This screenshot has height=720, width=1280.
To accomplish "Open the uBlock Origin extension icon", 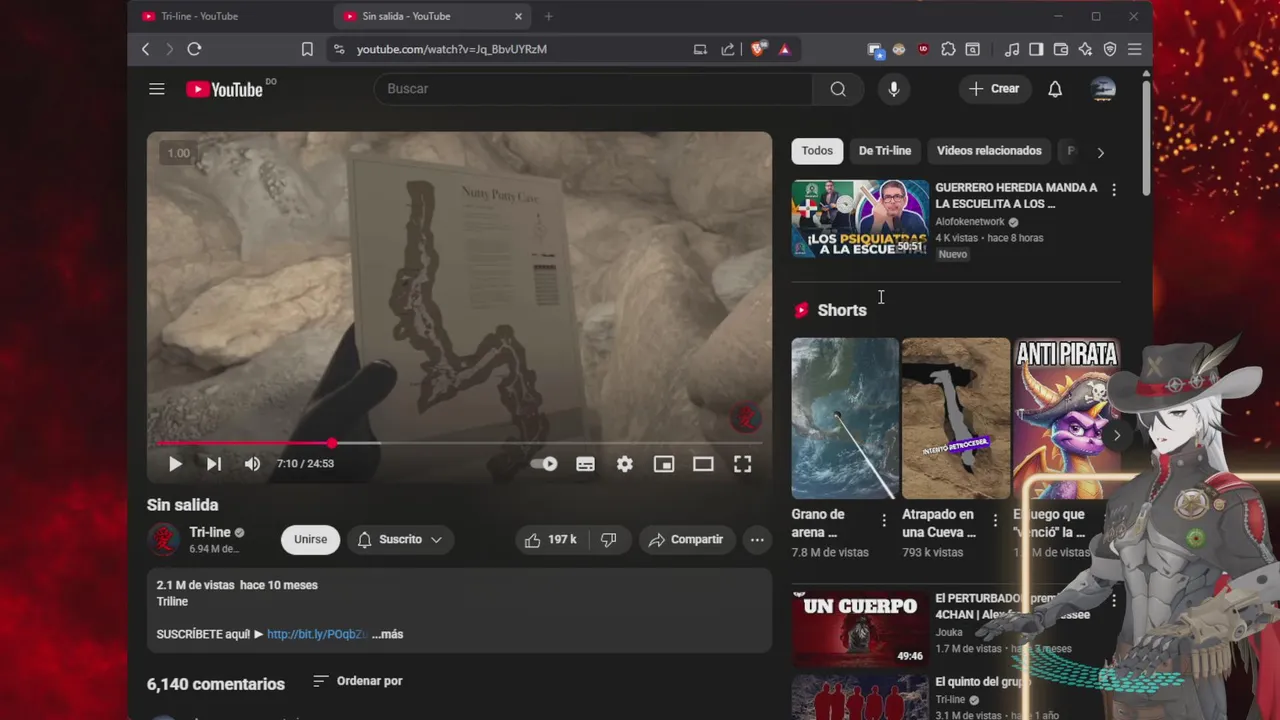I will click(923, 49).
